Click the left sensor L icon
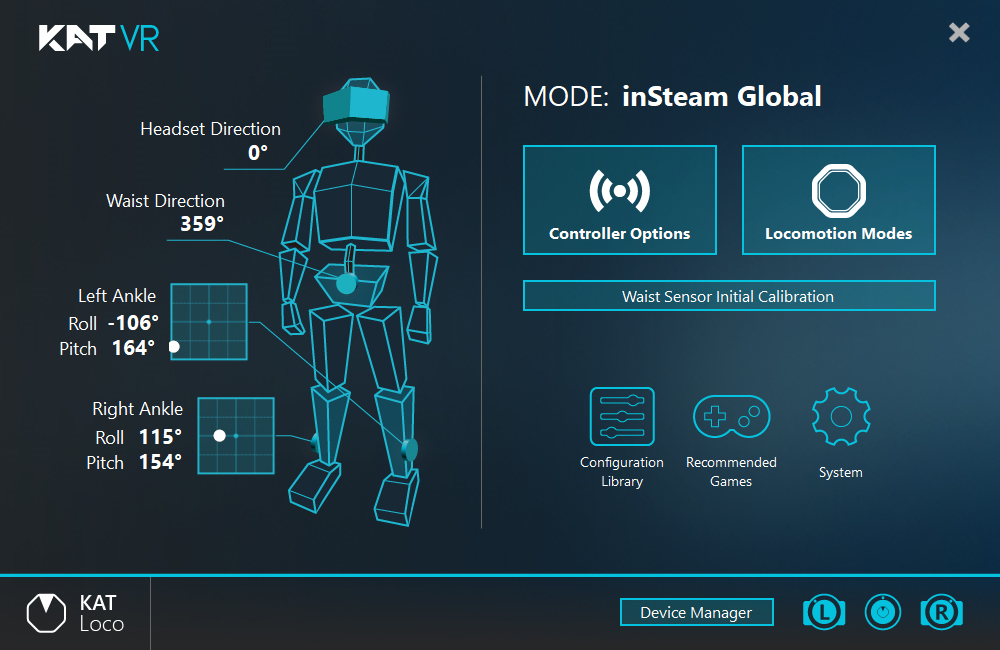 824,612
